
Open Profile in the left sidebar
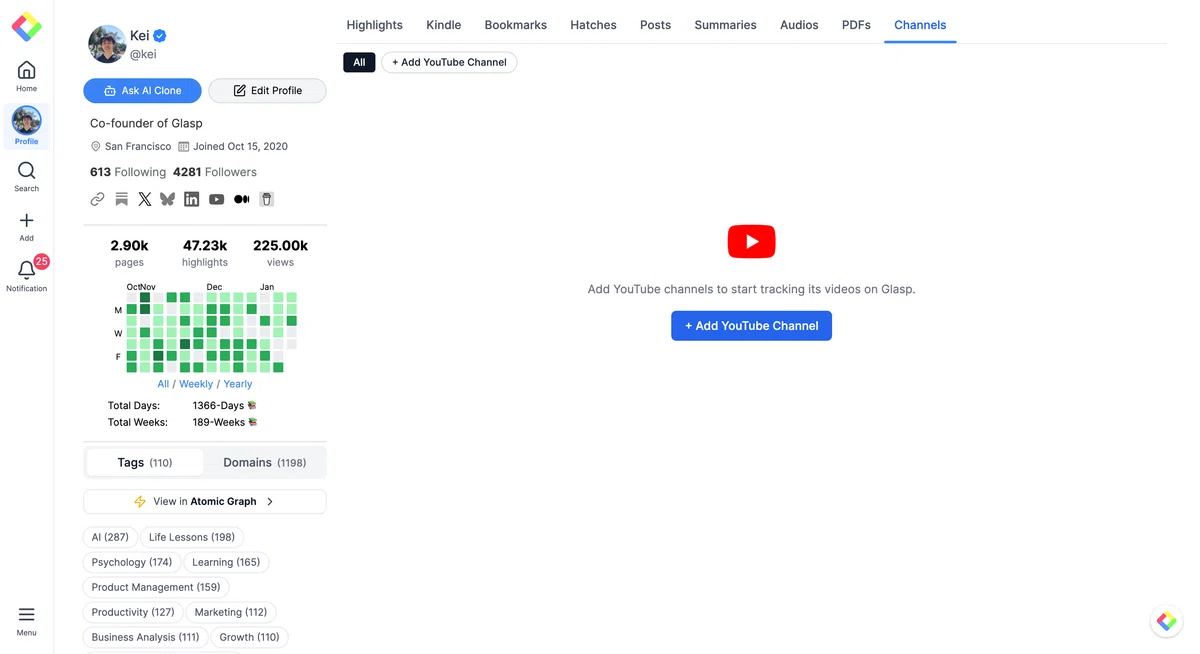[x=27, y=126]
